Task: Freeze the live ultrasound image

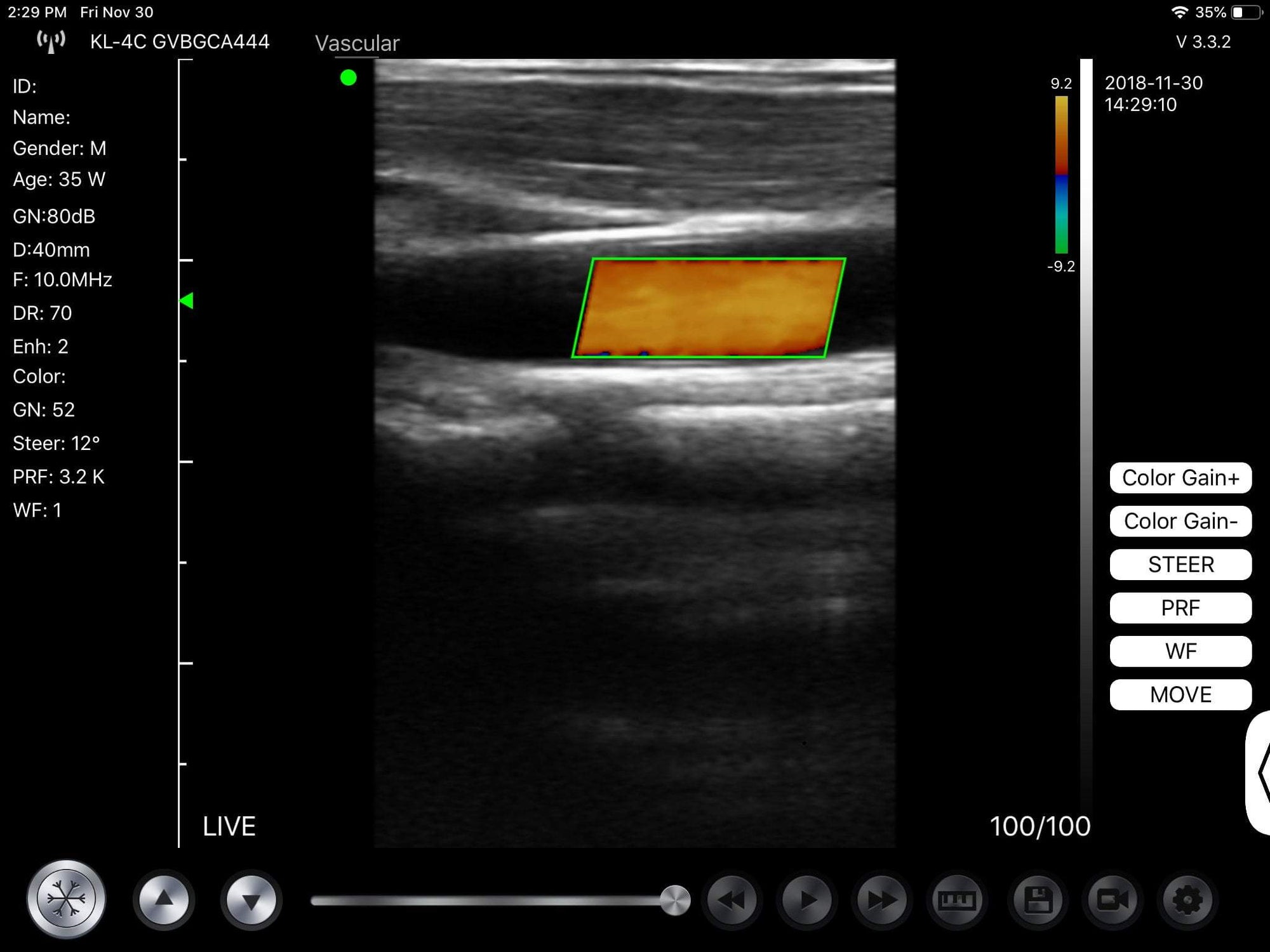Action: click(x=65, y=898)
